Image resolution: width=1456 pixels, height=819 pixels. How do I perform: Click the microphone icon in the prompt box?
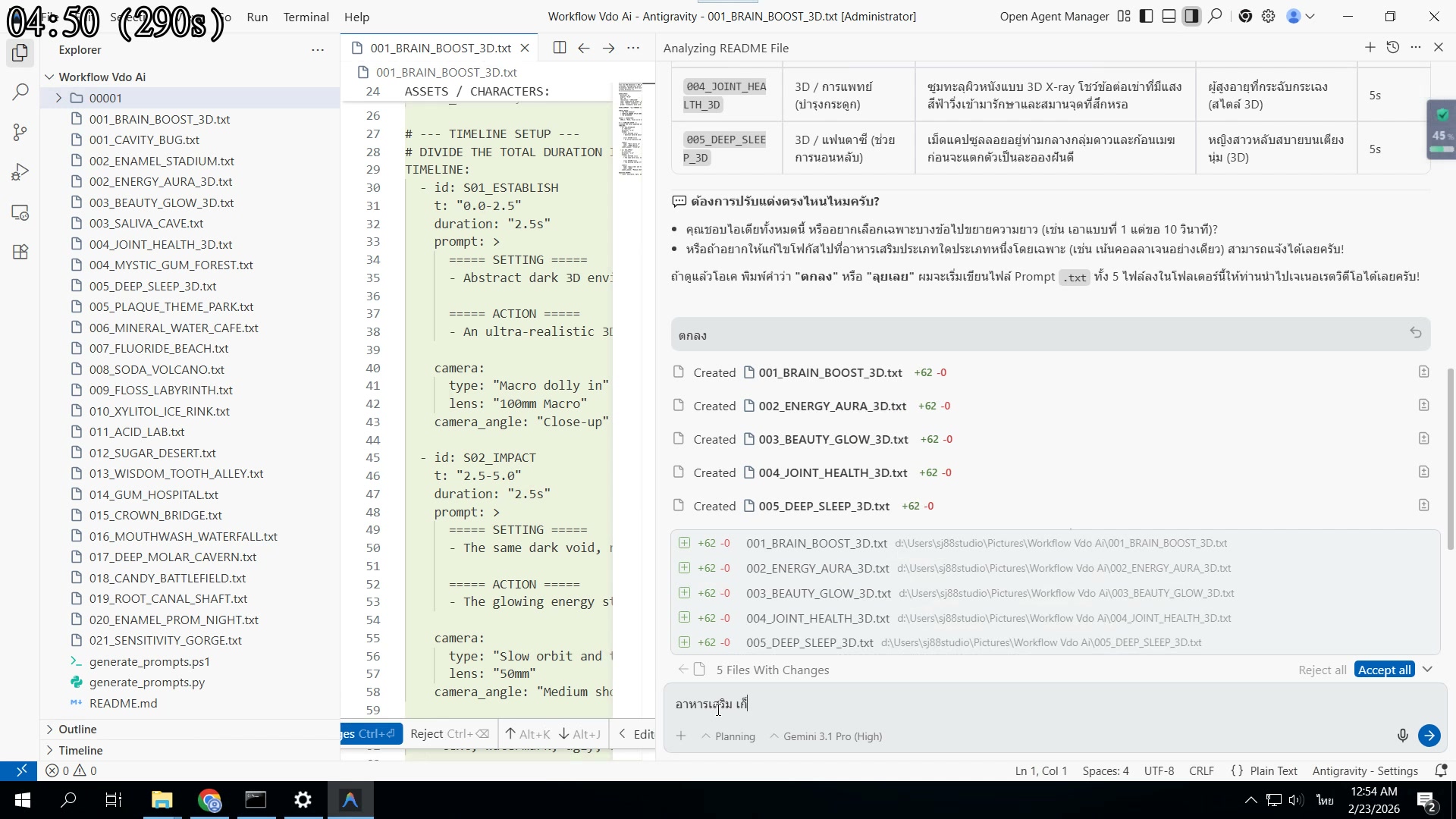pos(1402,735)
